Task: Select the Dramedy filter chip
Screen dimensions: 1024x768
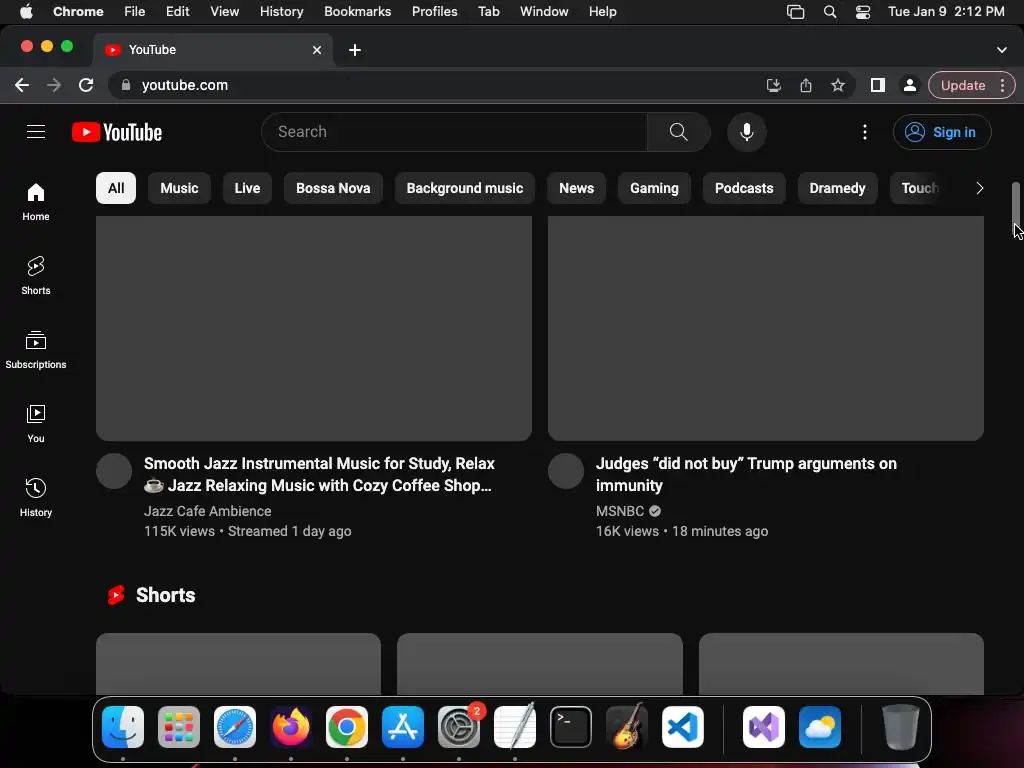Action: pyautogui.click(x=837, y=188)
